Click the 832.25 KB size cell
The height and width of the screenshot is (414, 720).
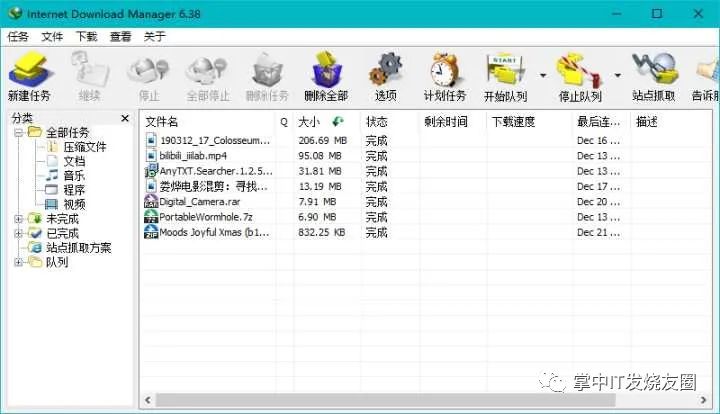(321, 232)
